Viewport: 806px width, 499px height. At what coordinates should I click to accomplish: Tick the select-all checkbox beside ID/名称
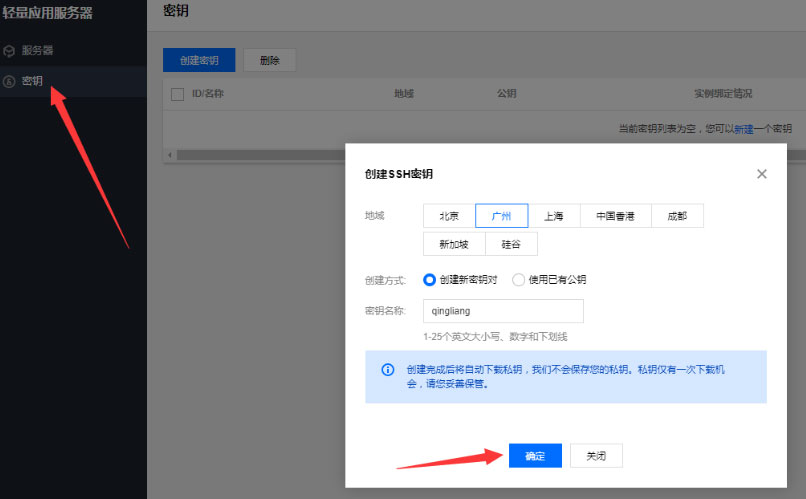177,94
